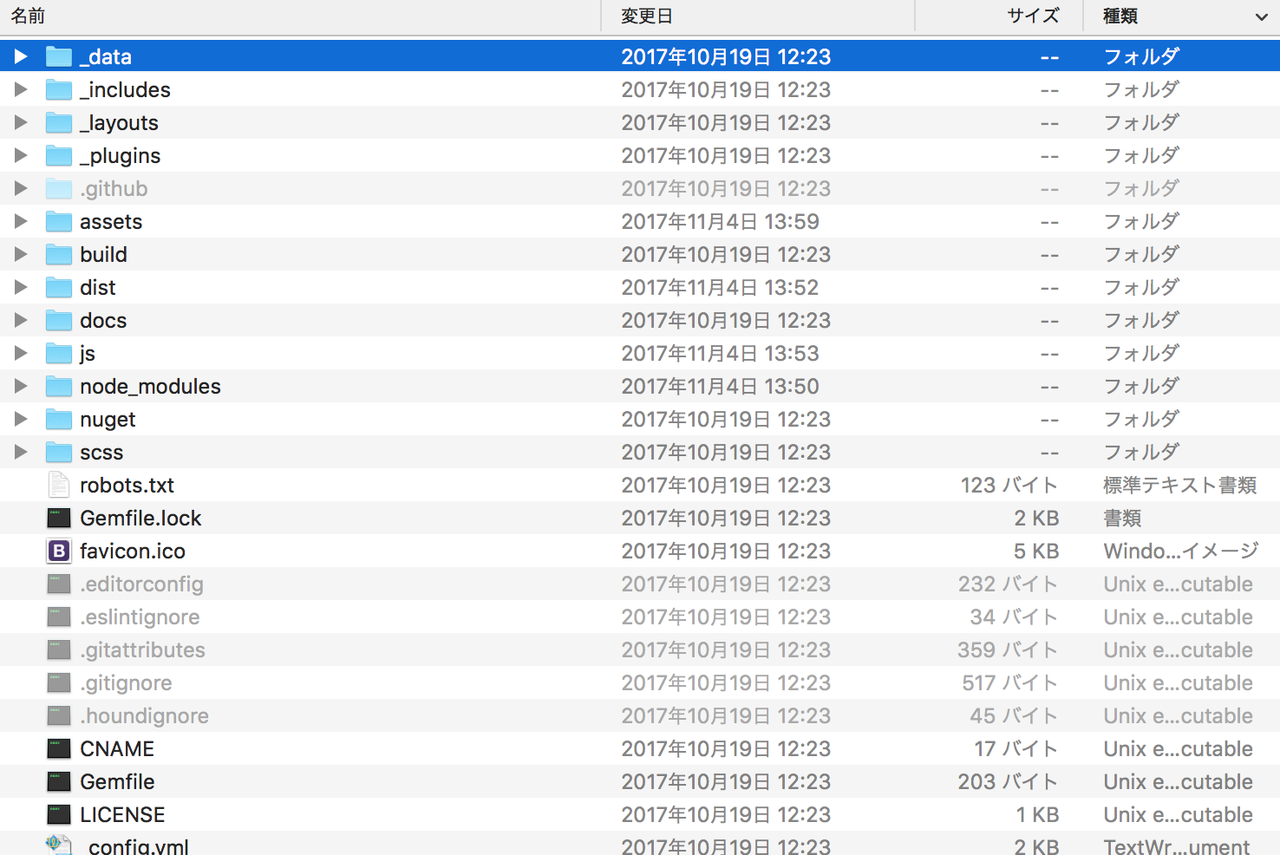Click the 517 バイト size of .gitignore
Viewport: 1280px width, 855px height.
1008,684
